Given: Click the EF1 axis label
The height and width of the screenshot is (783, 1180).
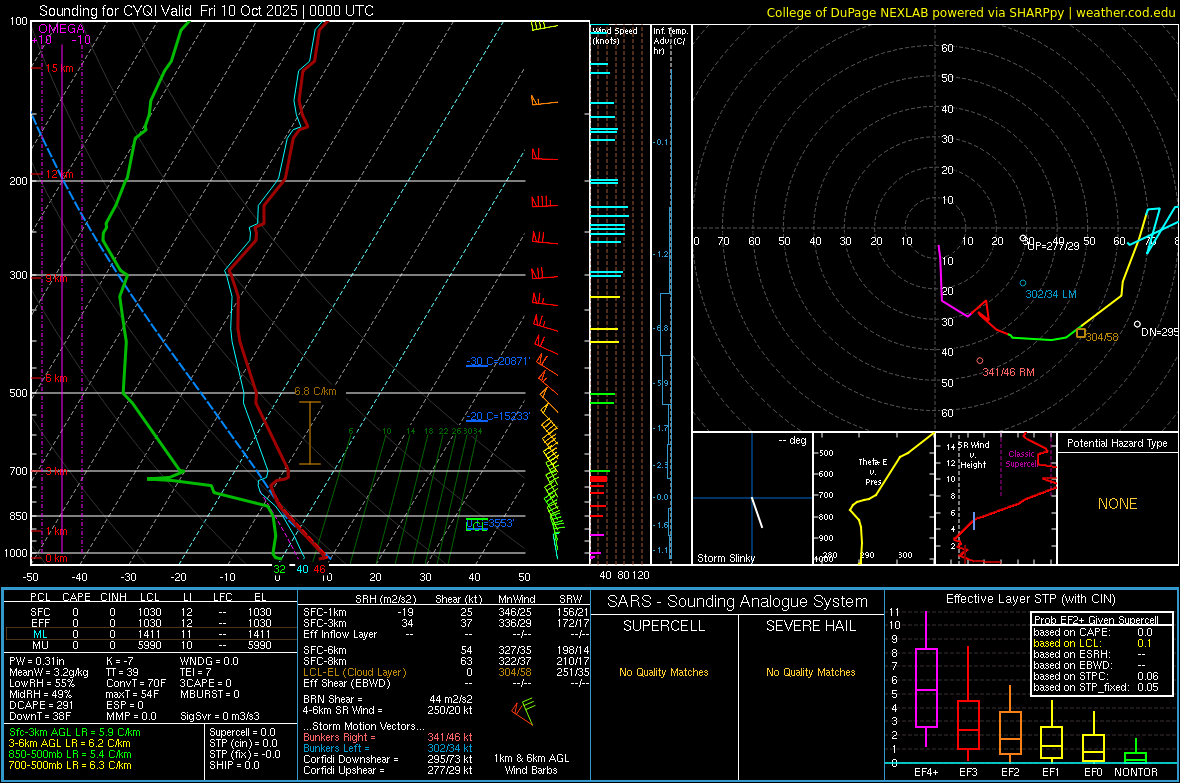Looking at the screenshot, I should click(x=1051, y=772).
